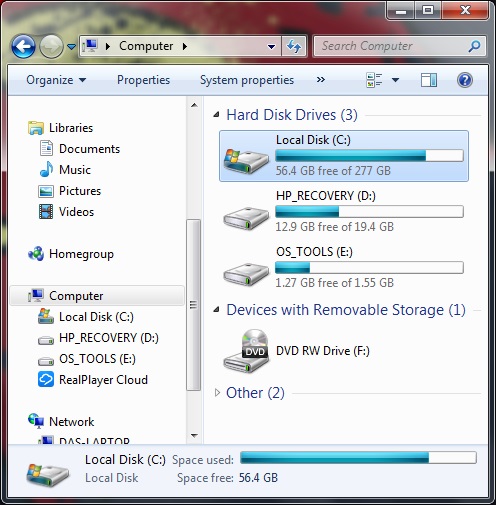
Task: Click the Forward navigation arrow
Action: [51, 46]
